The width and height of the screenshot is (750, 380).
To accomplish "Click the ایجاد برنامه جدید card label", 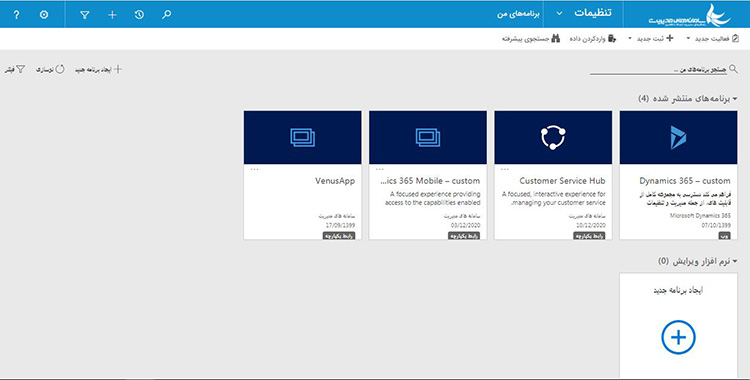I will pyautogui.click(x=678, y=291).
